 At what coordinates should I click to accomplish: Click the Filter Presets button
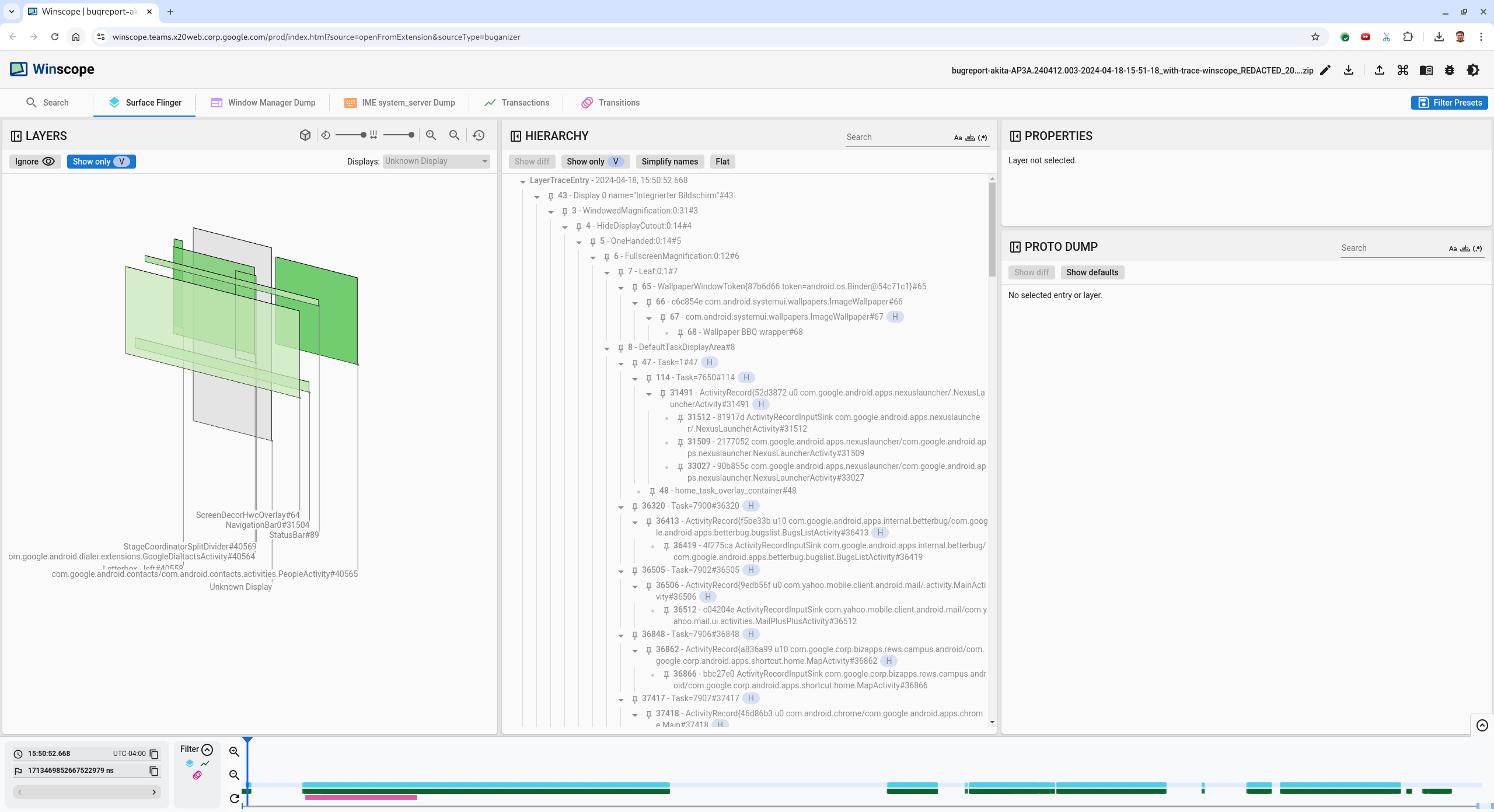click(1449, 102)
